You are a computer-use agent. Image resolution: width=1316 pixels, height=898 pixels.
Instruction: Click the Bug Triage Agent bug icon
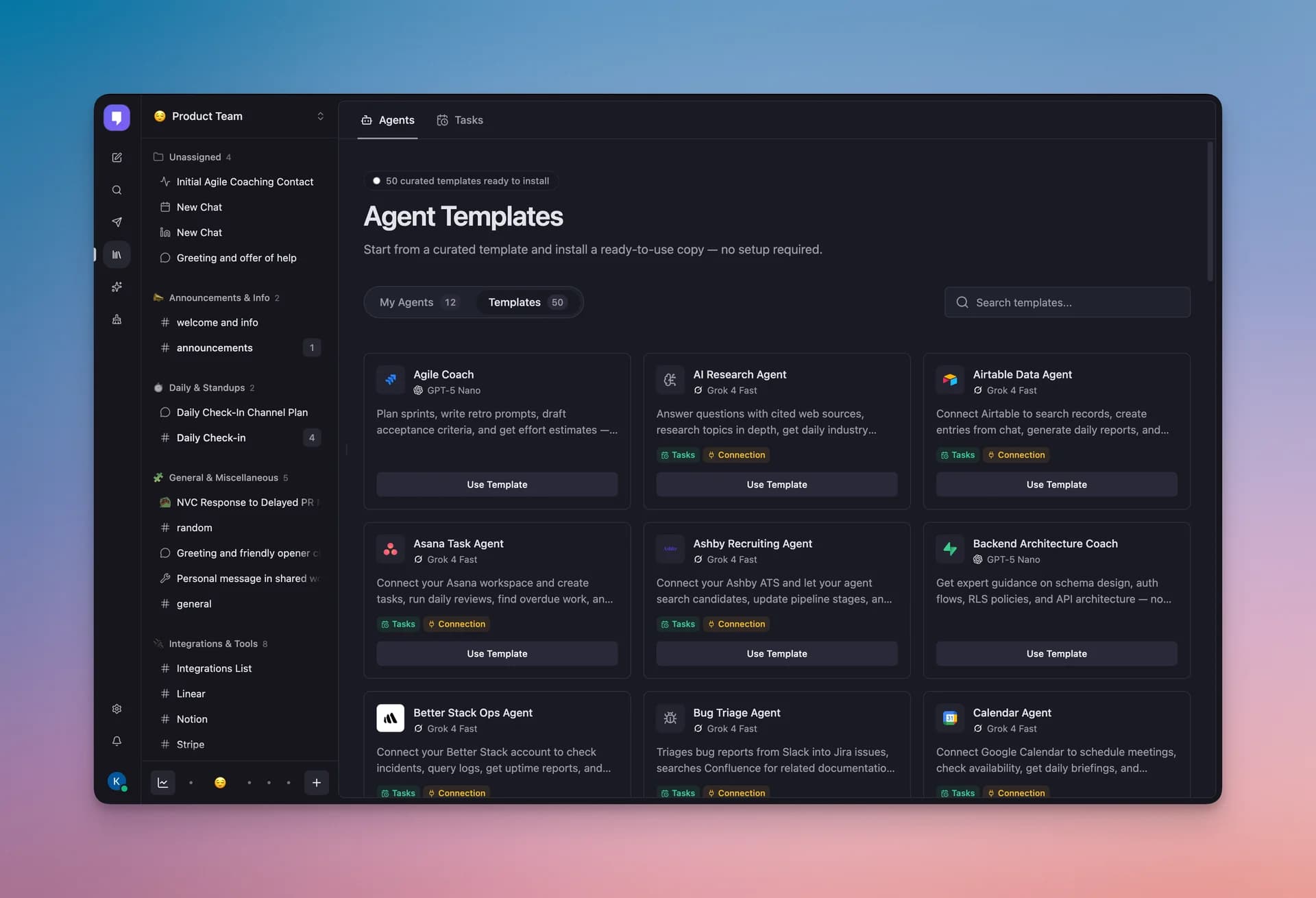pyautogui.click(x=670, y=718)
